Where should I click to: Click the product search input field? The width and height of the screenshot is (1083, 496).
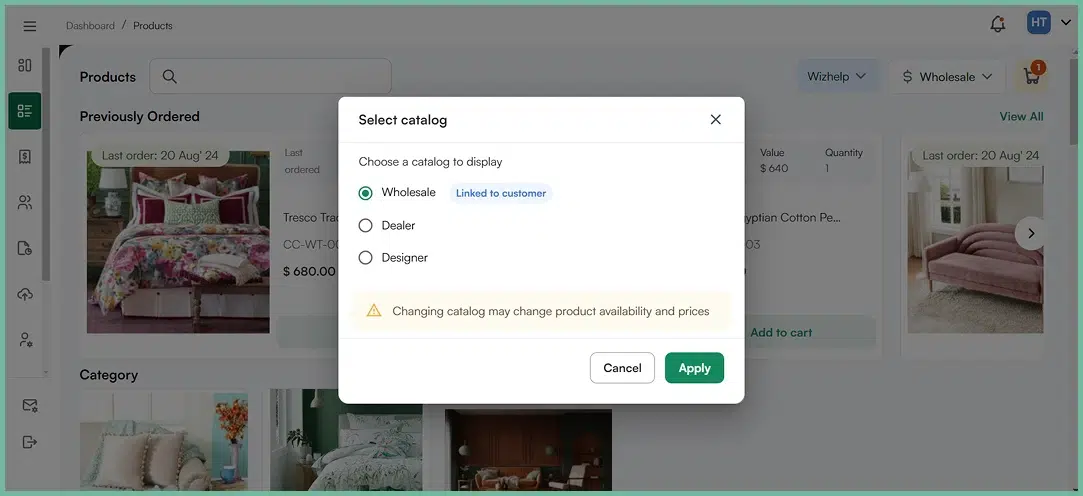coord(270,77)
